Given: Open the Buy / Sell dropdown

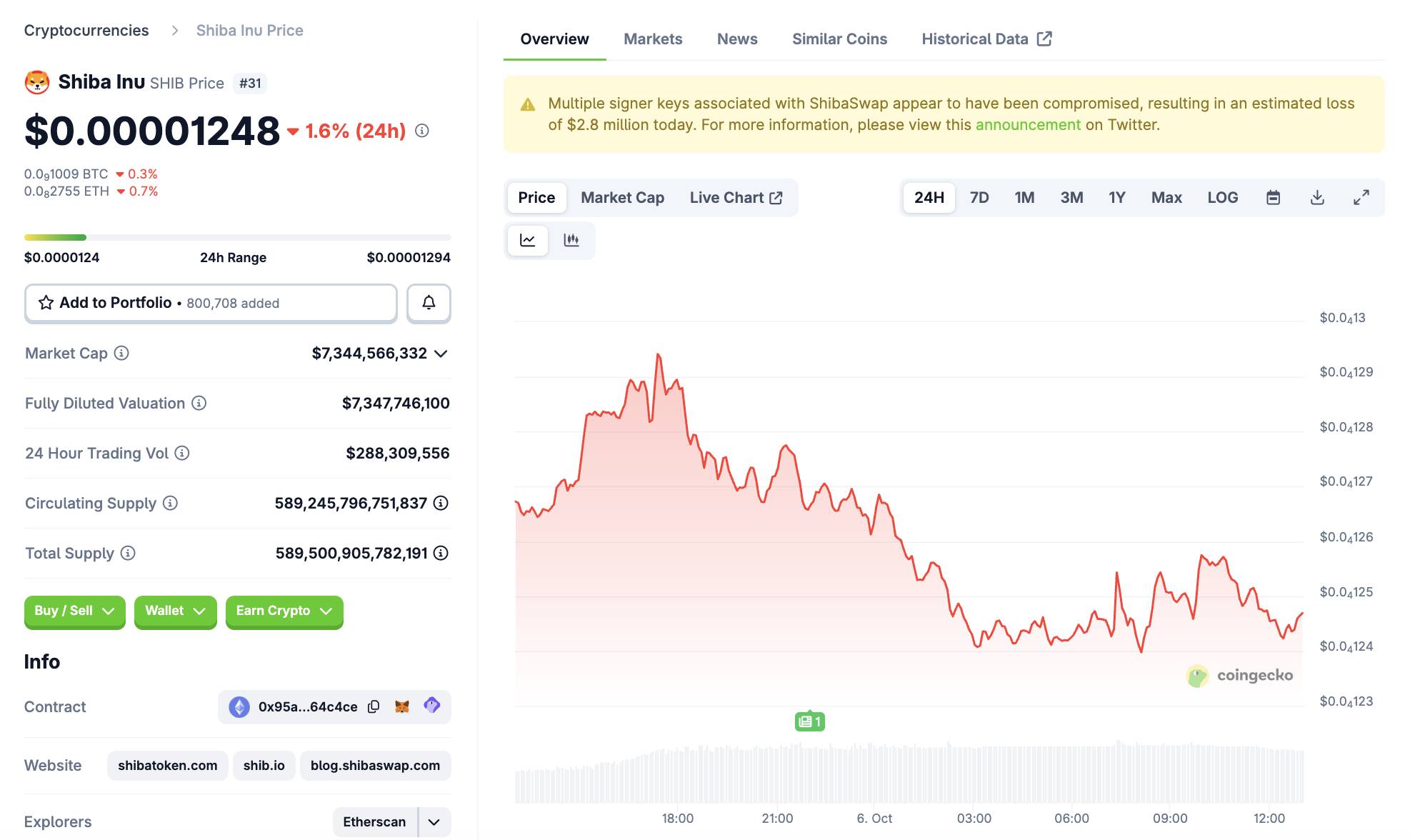Looking at the screenshot, I should tap(74, 611).
